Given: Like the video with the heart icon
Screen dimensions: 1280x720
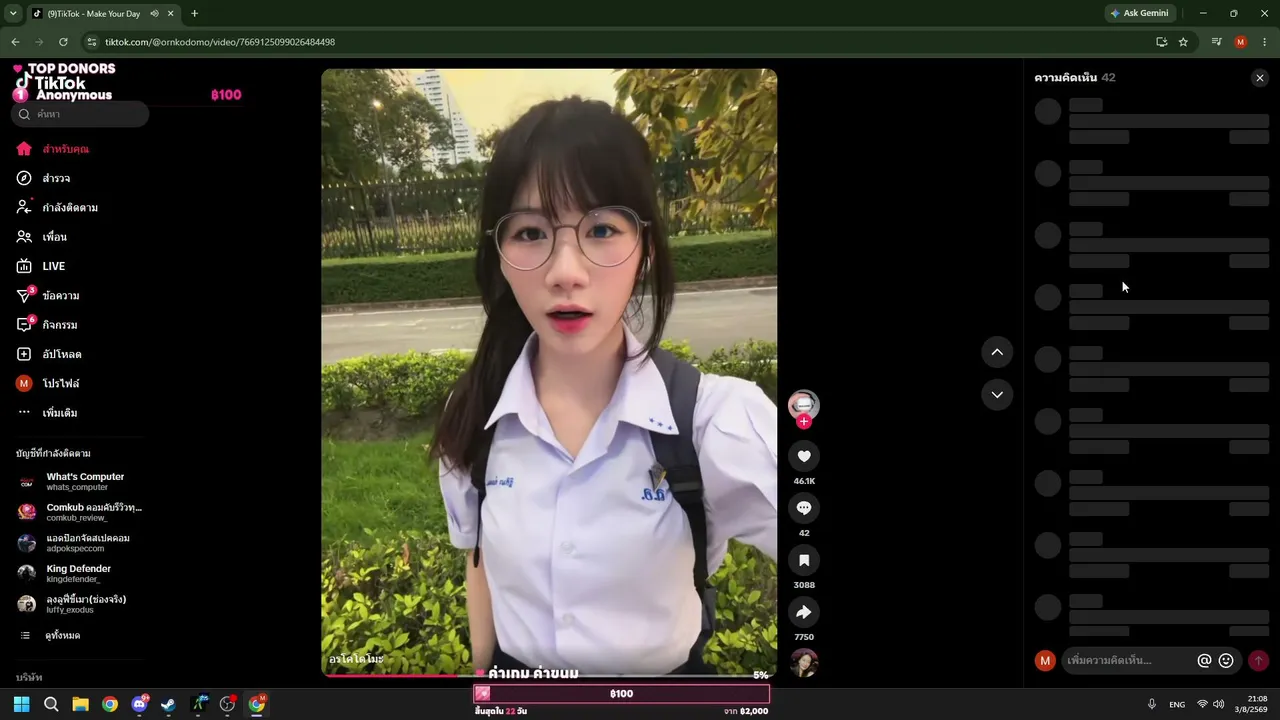Looking at the screenshot, I should pyautogui.click(x=804, y=456).
